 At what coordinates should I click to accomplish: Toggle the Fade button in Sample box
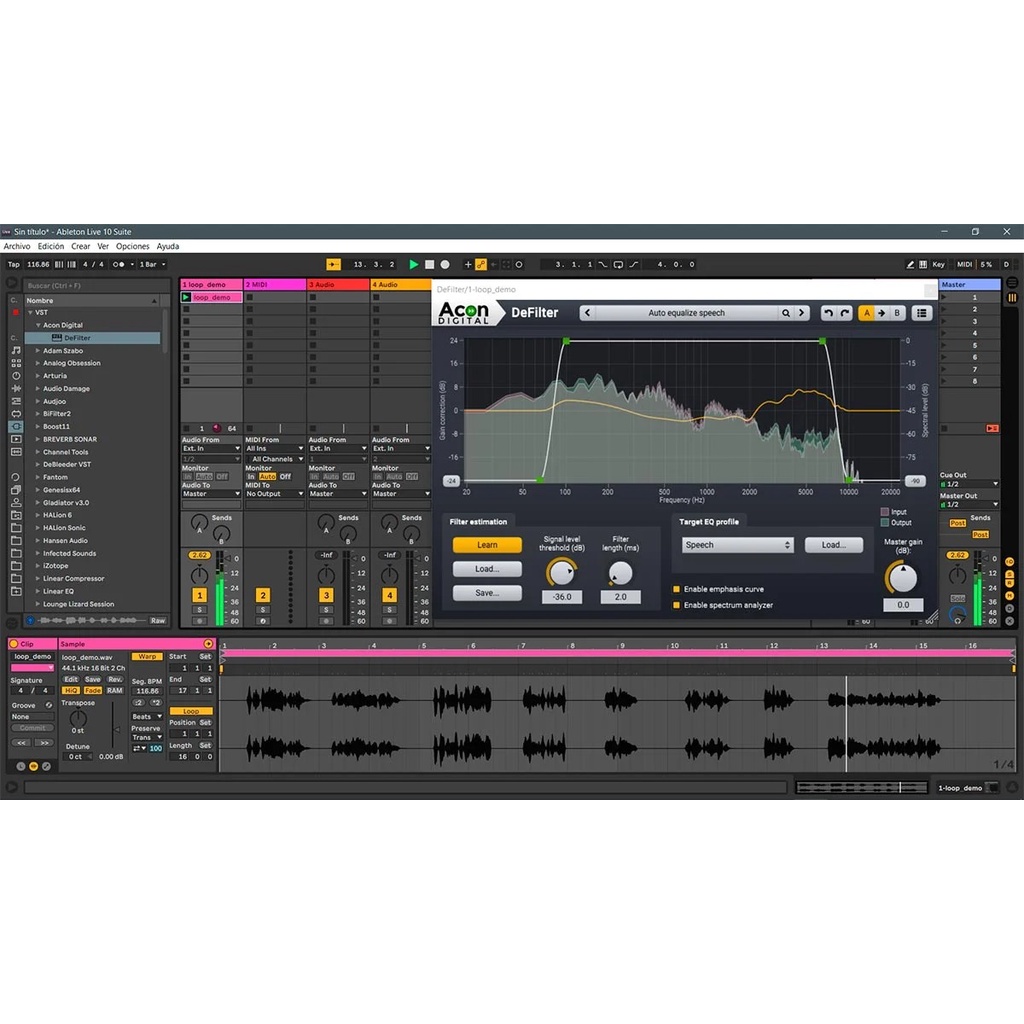pyautogui.click(x=93, y=690)
